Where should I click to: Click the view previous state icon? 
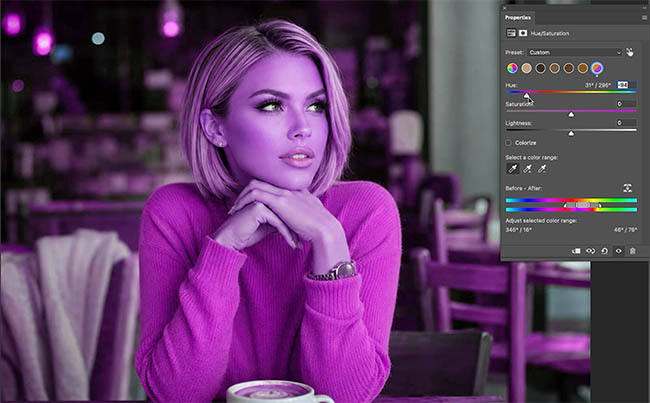click(590, 251)
